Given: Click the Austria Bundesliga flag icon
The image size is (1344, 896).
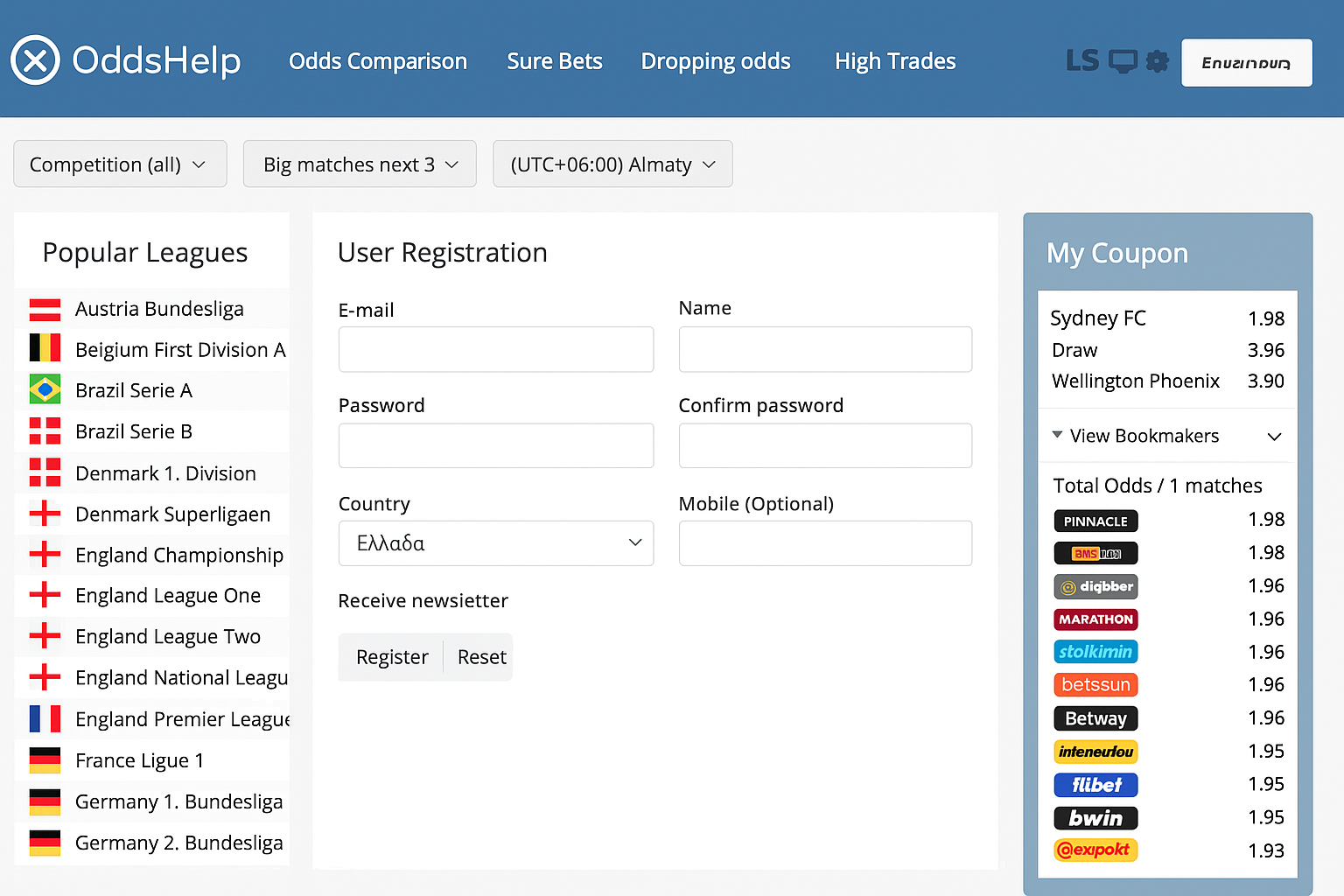Looking at the screenshot, I should click(44, 307).
